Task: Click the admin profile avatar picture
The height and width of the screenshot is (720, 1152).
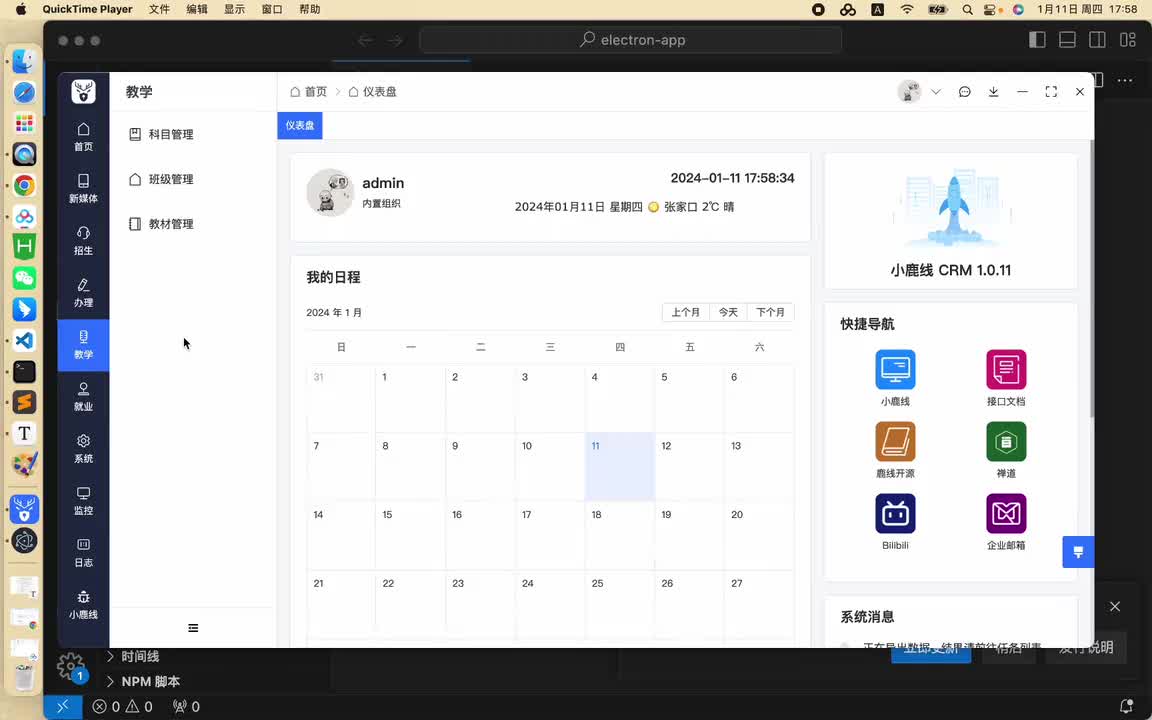Action: coord(330,192)
